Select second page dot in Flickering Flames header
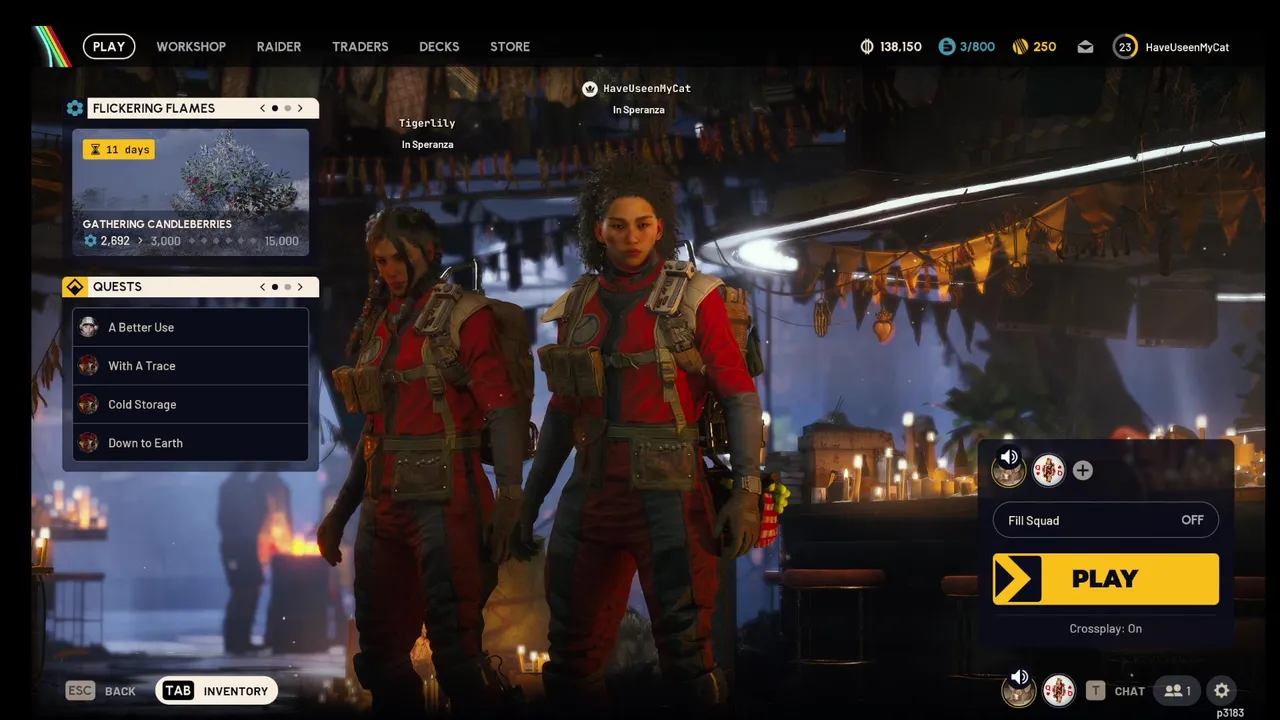The height and width of the screenshot is (720, 1280). 288,108
